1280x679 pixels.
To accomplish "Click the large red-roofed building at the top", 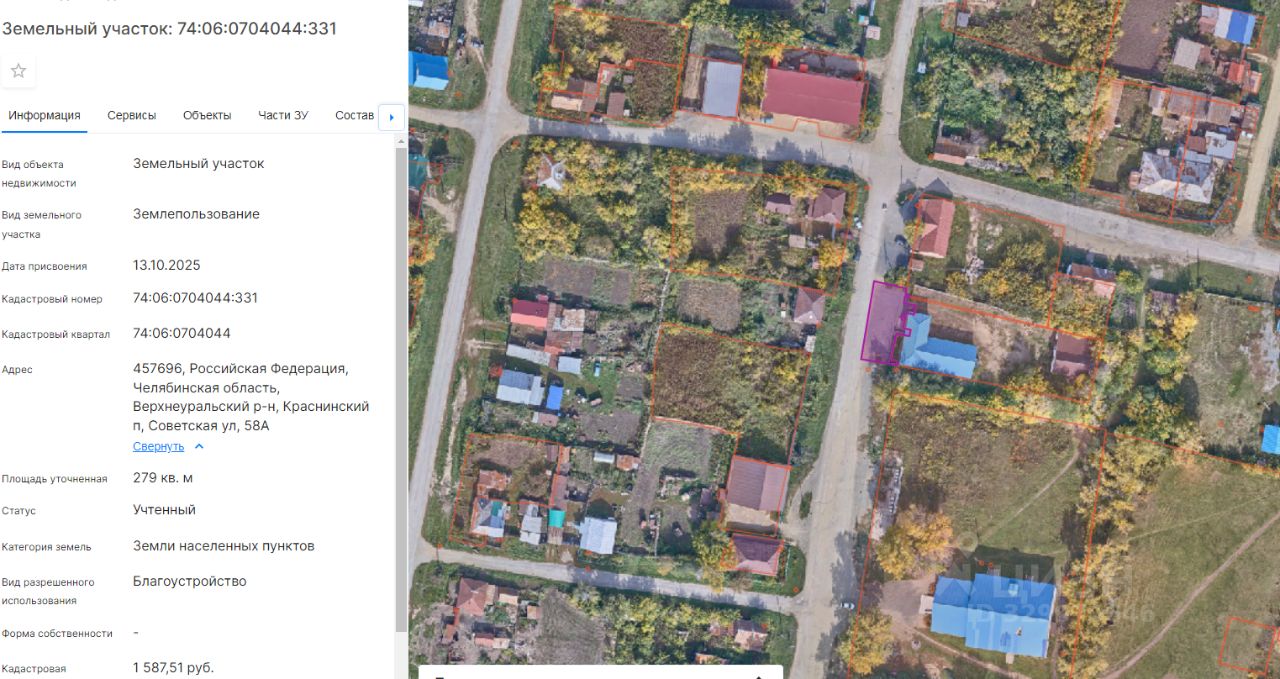I will [812, 96].
